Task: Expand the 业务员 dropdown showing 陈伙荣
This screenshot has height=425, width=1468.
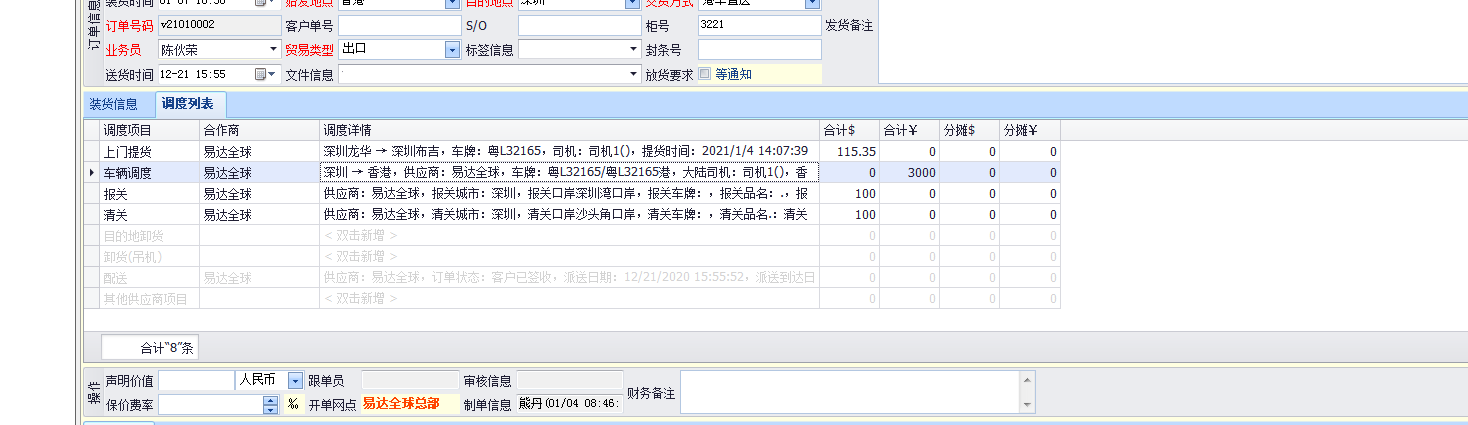Action: [x=273, y=49]
